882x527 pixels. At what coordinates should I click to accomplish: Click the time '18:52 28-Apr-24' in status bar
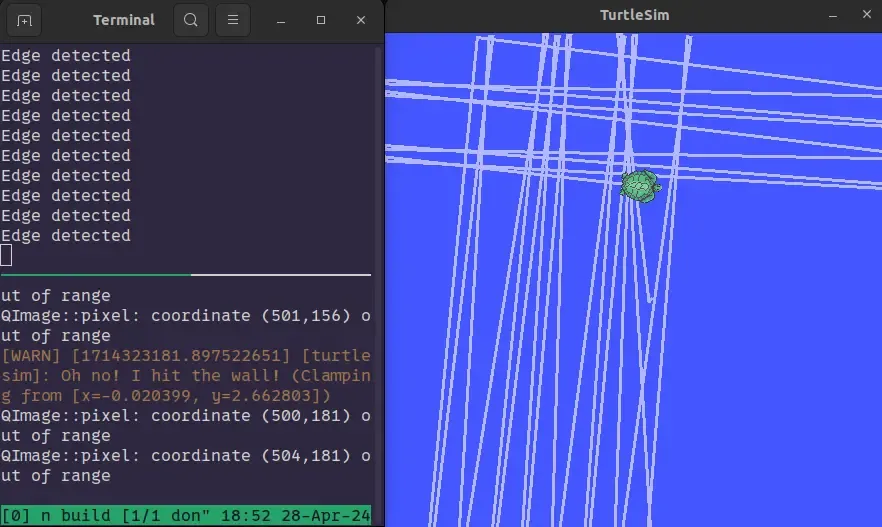click(295, 516)
